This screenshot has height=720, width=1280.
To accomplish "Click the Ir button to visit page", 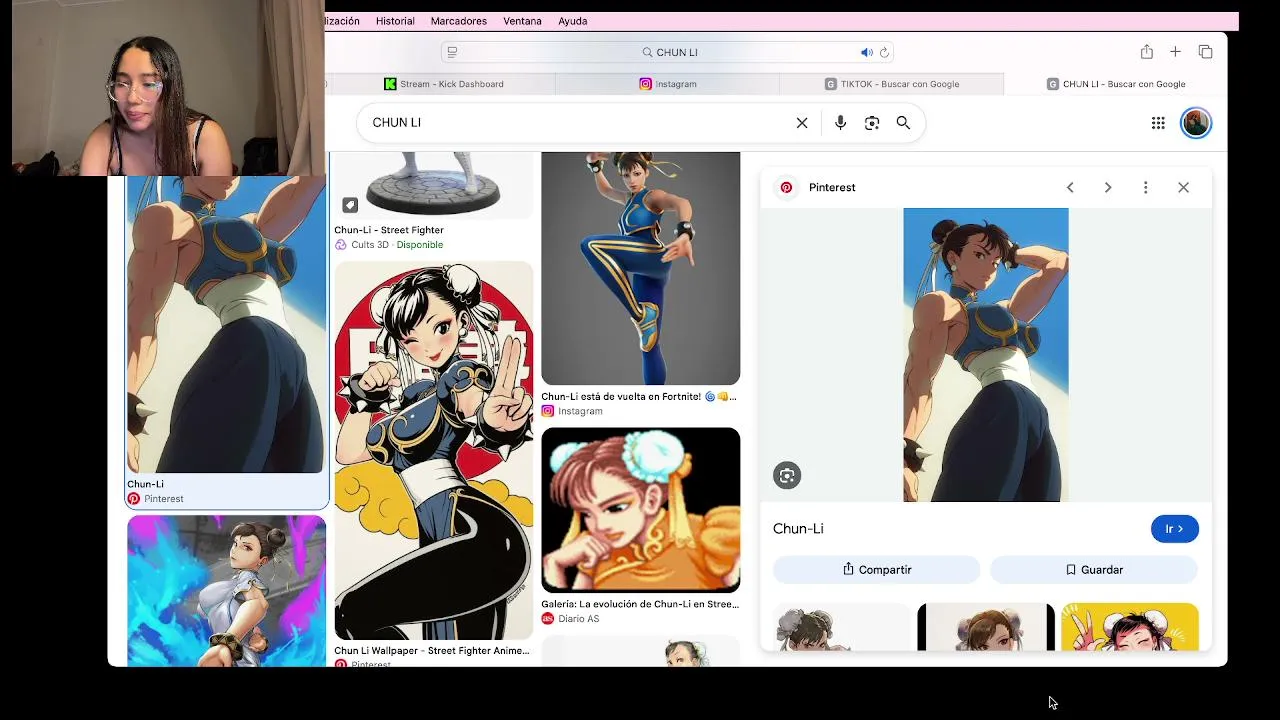I will click(1175, 529).
